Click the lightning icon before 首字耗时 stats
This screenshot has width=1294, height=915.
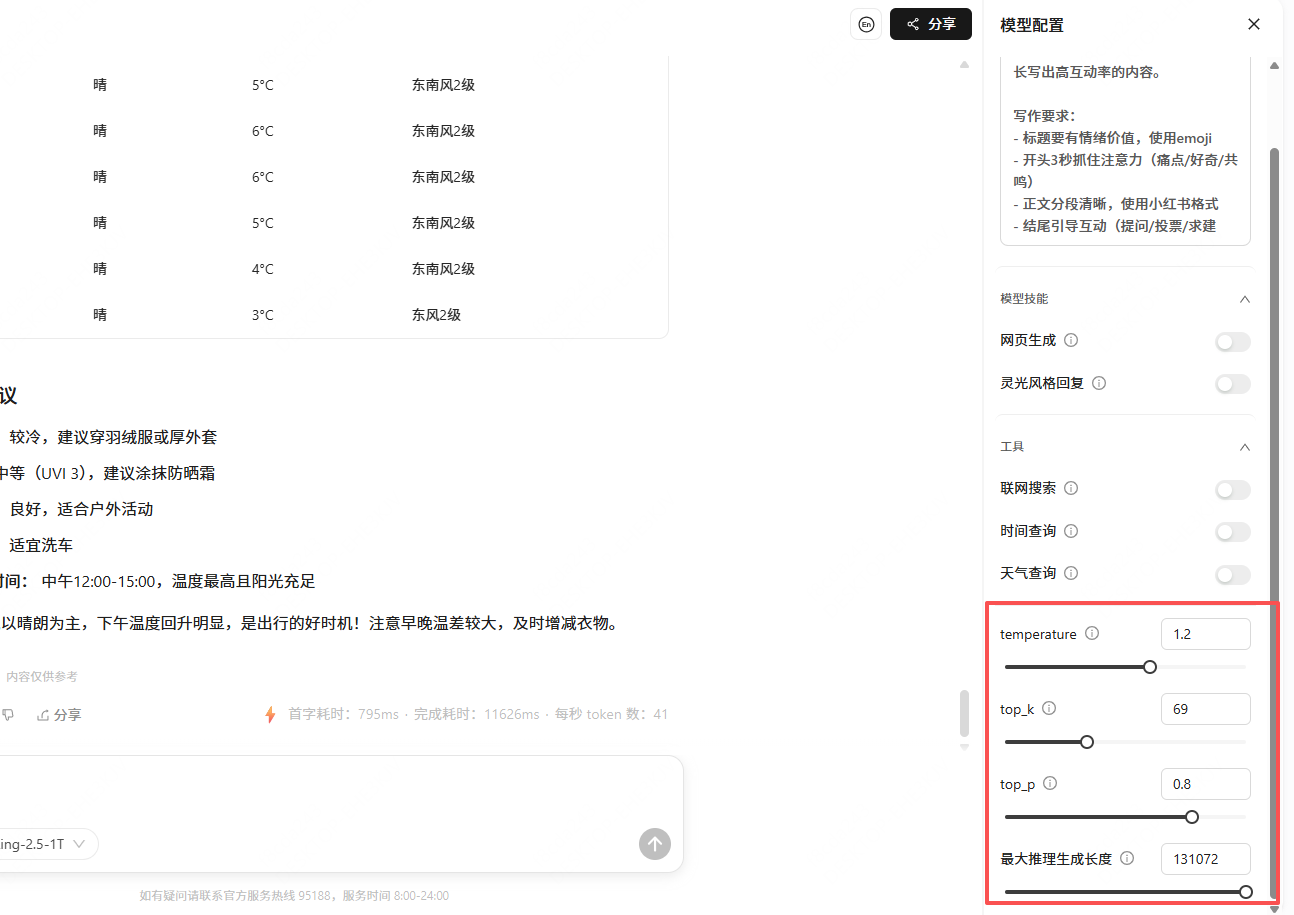click(270, 714)
